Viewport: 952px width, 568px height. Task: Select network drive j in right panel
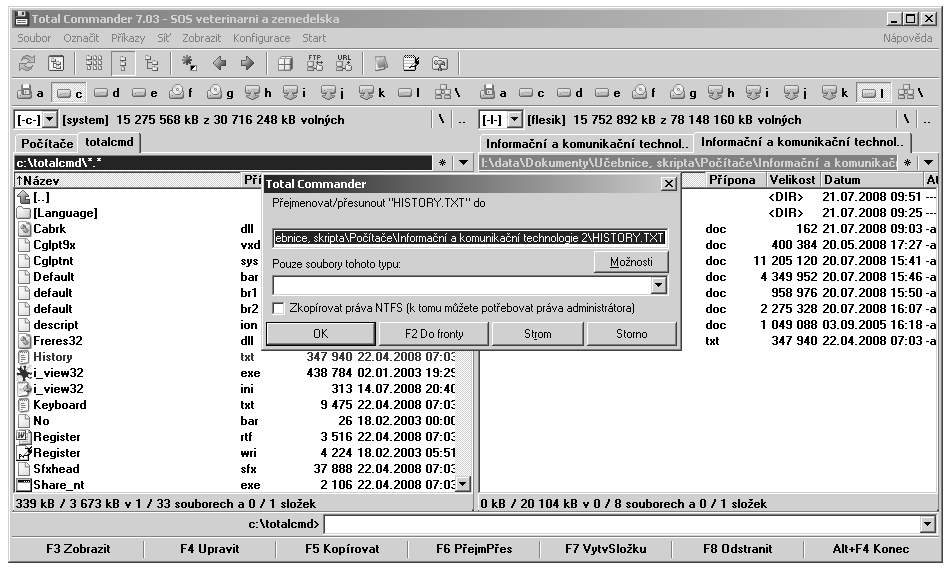pos(795,93)
